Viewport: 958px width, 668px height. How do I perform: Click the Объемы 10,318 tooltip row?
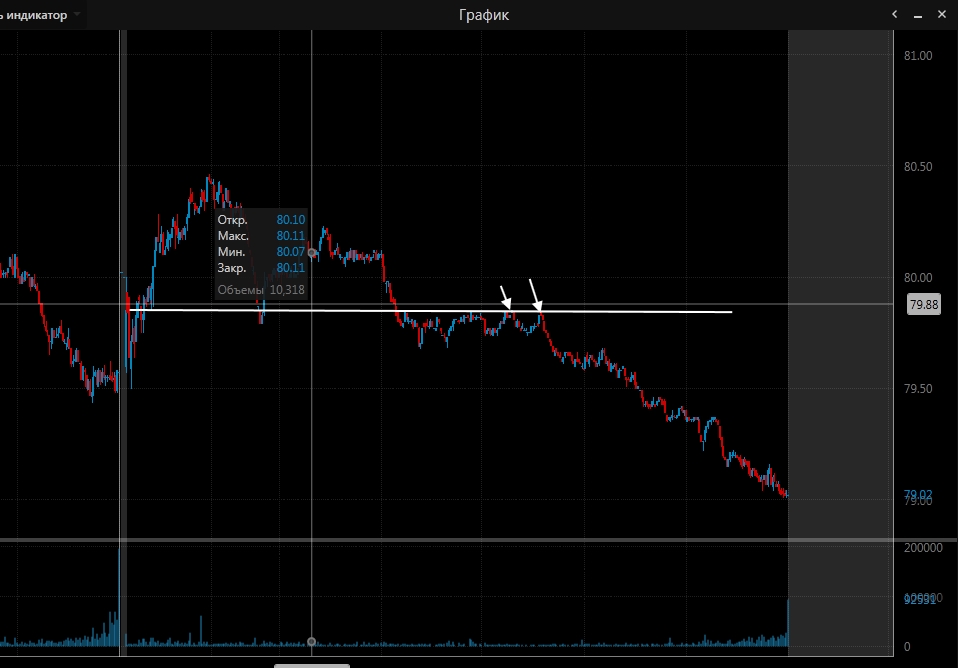[261, 290]
